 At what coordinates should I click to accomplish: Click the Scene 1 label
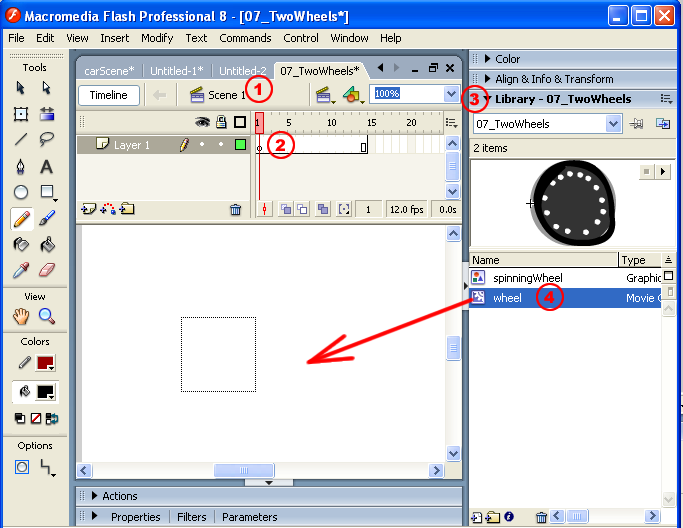pos(225,95)
